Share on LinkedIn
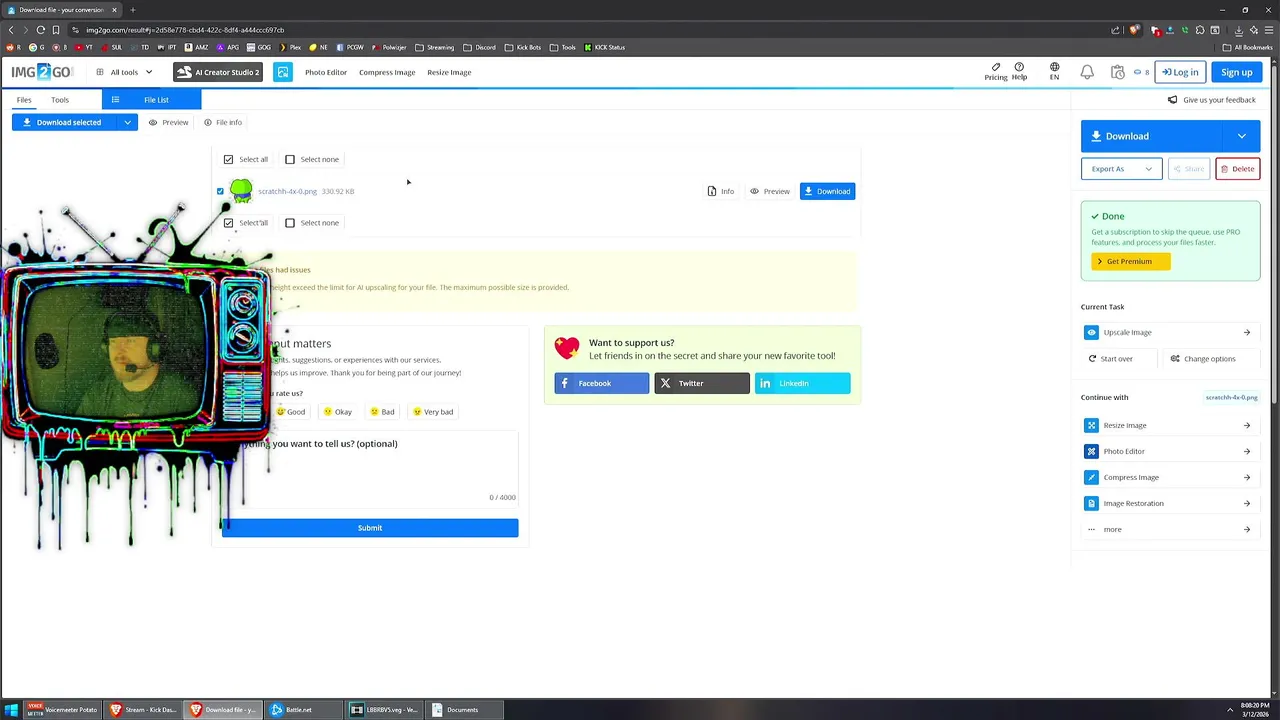The width and height of the screenshot is (1280, 720). (x=802, y=383)
